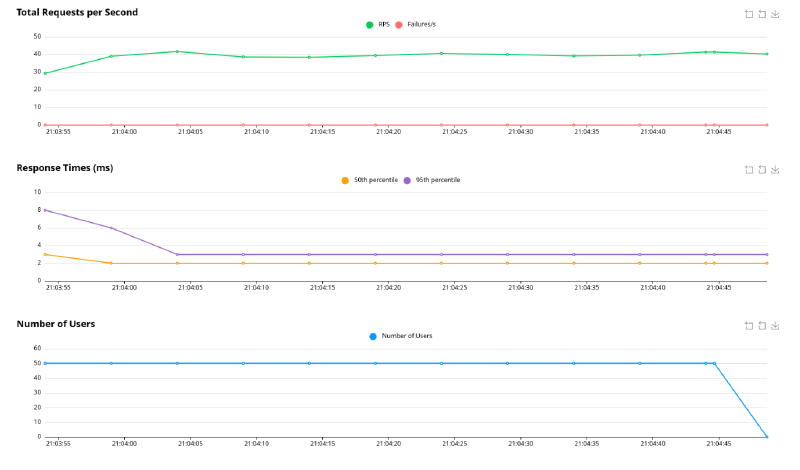Click the green RPS legend color dot

(x=370, y=24)
